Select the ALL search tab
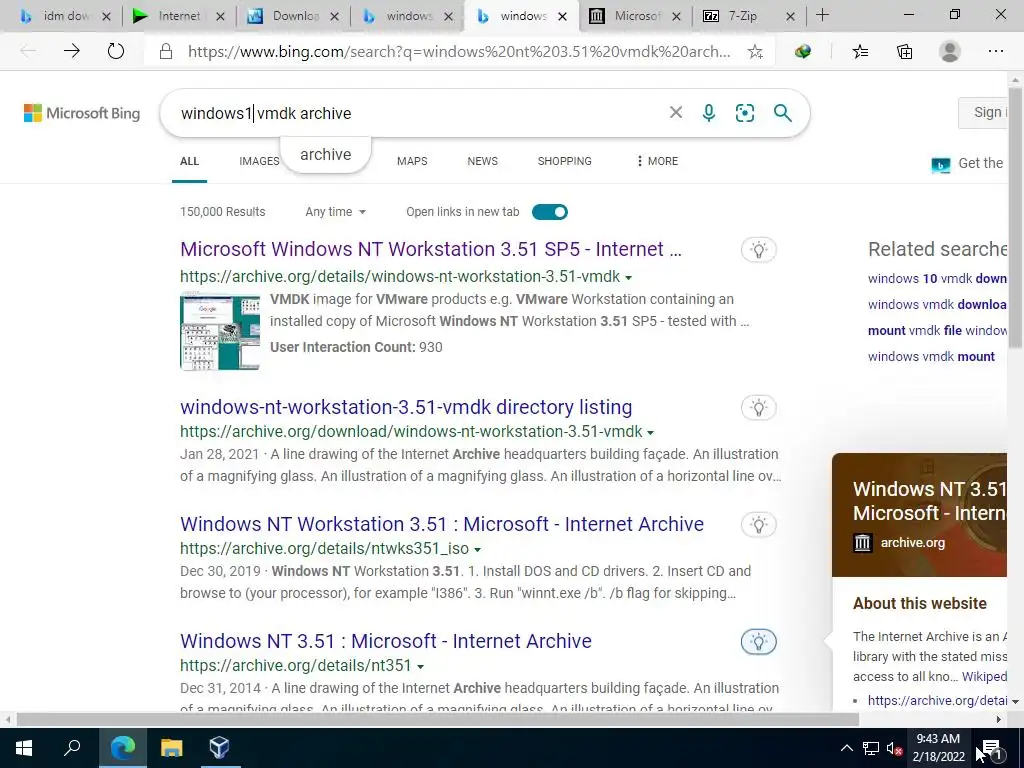This screenshot has height=768, width=1024. tap(189, 161)
